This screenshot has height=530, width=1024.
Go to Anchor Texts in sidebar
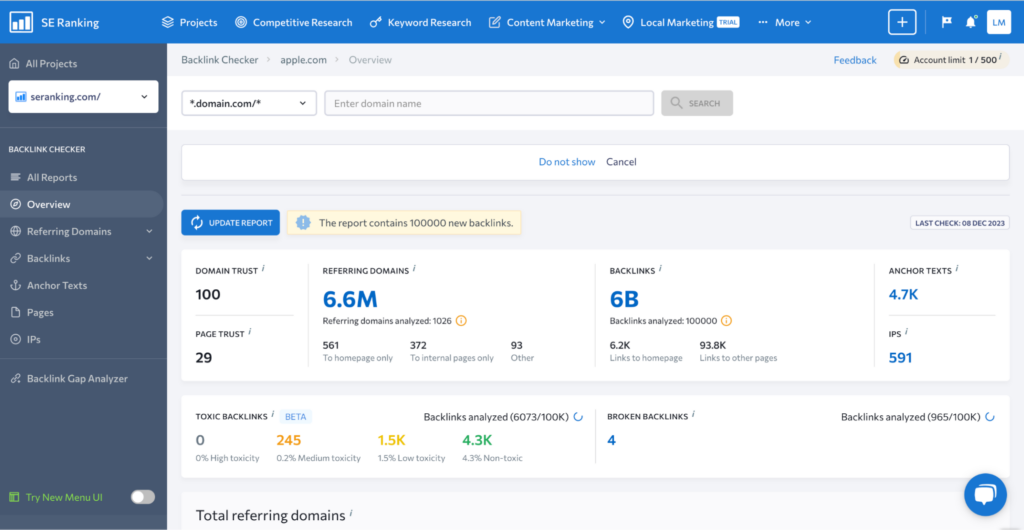point(57,285)
